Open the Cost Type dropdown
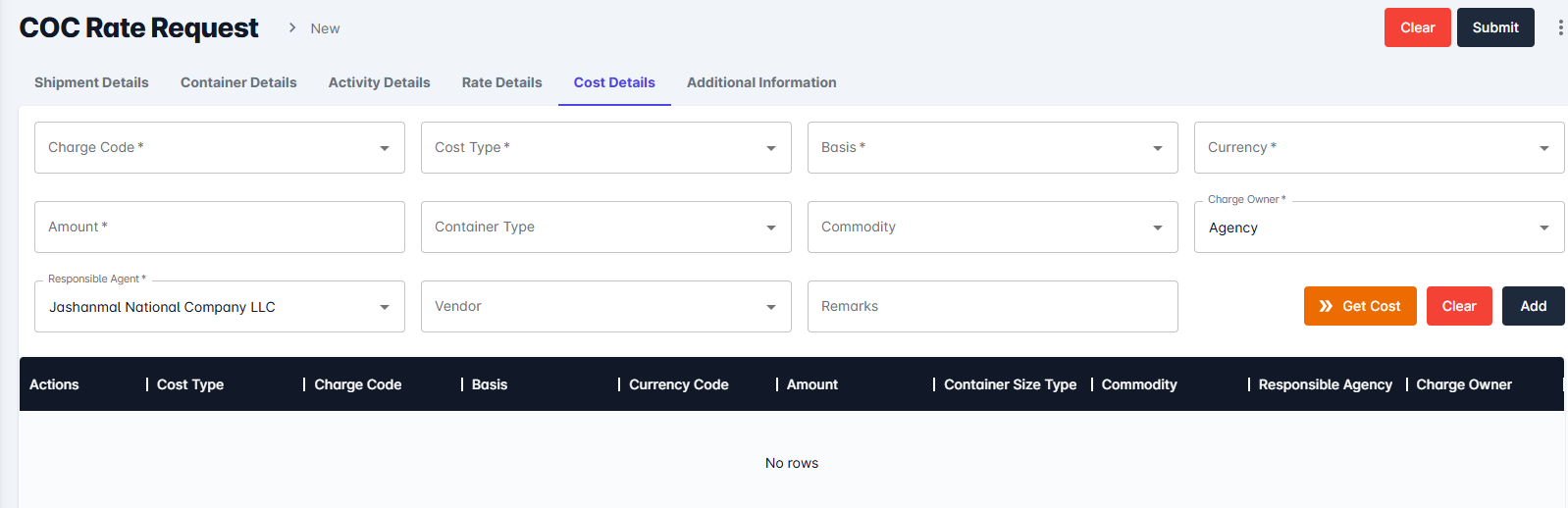The image size is (1568, 508). [x=605, y=148]
